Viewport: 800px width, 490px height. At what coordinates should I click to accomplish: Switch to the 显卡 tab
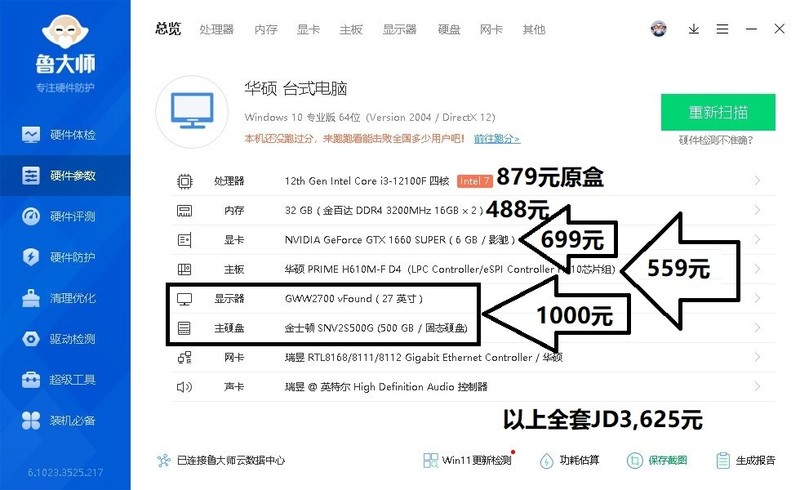308,30
